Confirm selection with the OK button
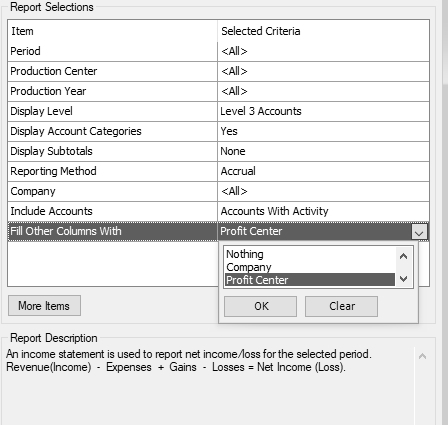Screen dimensions: 448x425 [x=260, y=306]
